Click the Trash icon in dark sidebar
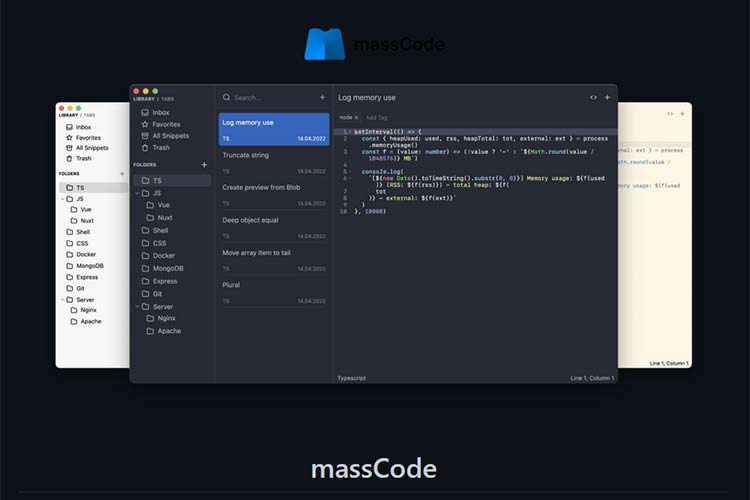 pyautogui.click(x=144, y=147)
